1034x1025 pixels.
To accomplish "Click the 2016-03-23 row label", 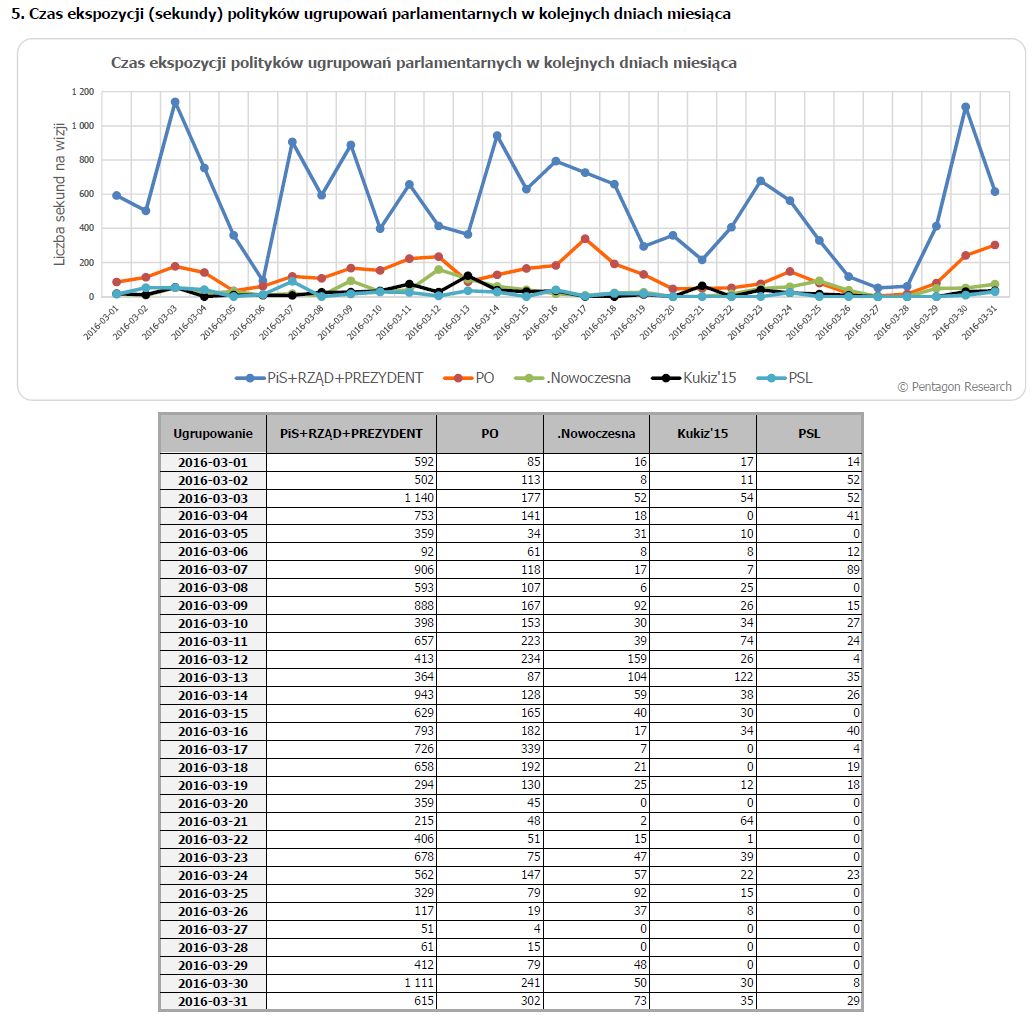I will click(x=213, y=857).
